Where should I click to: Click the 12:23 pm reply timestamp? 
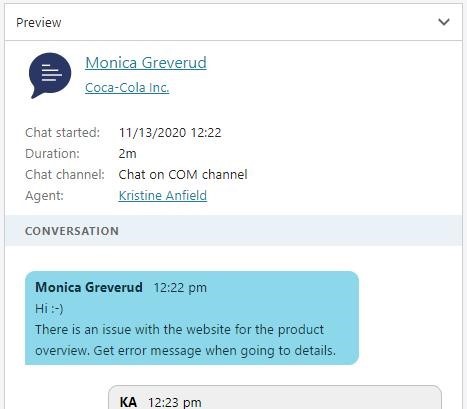[175, 402]
